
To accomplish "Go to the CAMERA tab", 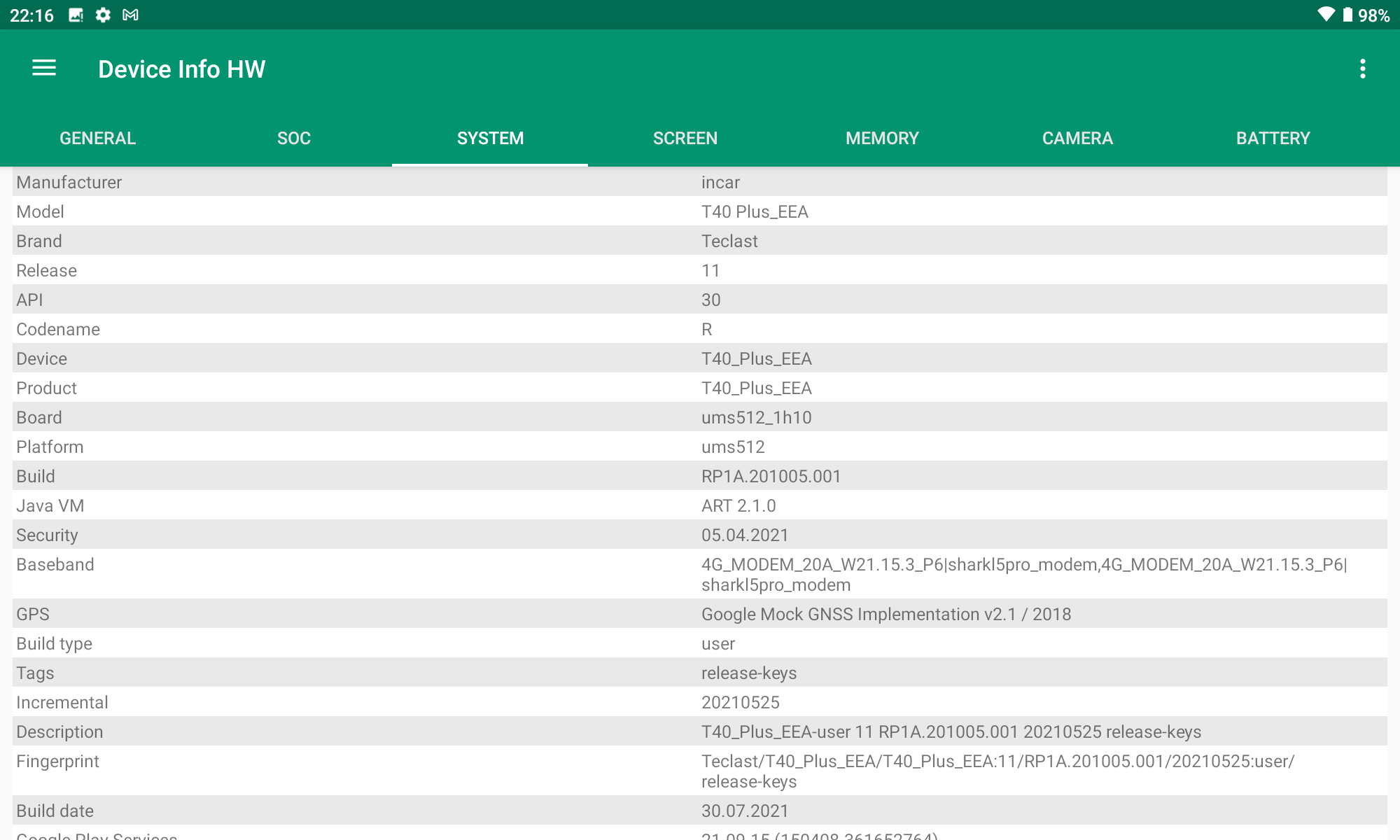I will 1077,138.
